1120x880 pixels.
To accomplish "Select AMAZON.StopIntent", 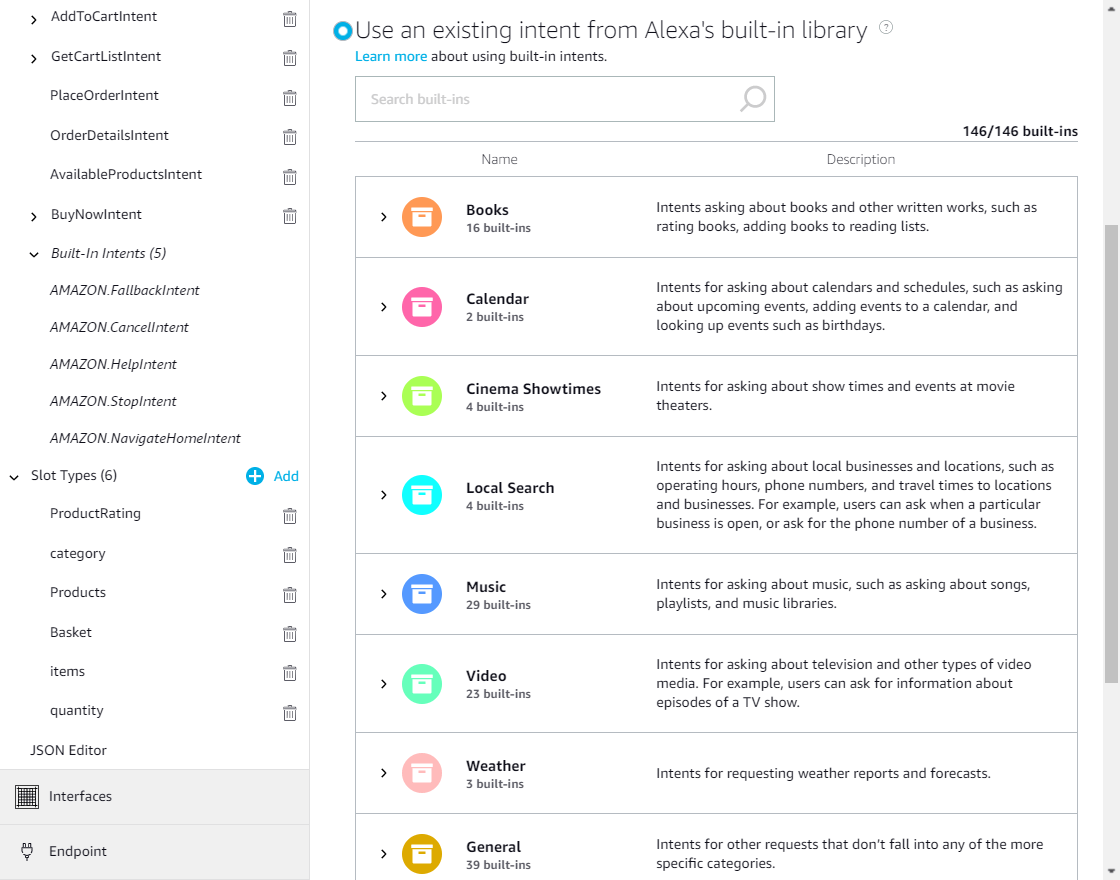I will click(x=113, y=401).
